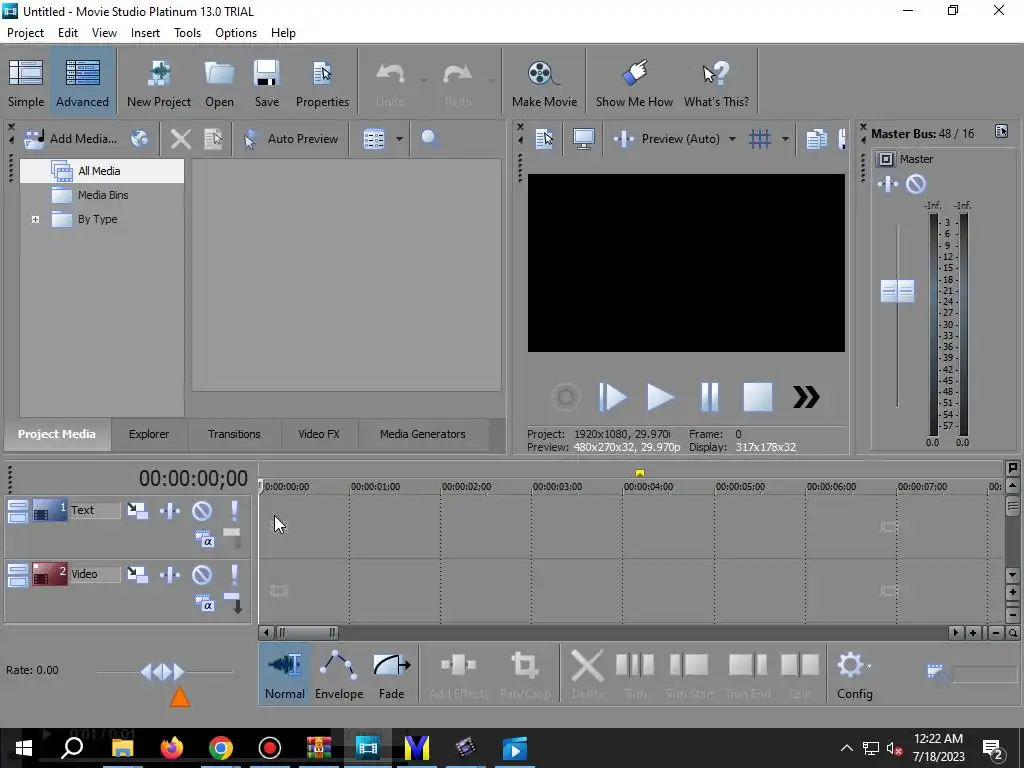Open overlays dropdown arrow beside grid

pos(785,138)
